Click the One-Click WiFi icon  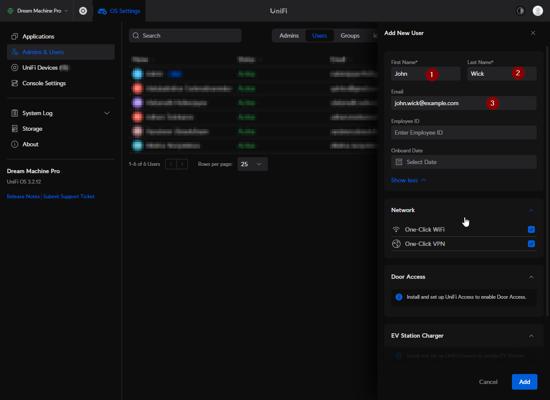coord(396,229)
